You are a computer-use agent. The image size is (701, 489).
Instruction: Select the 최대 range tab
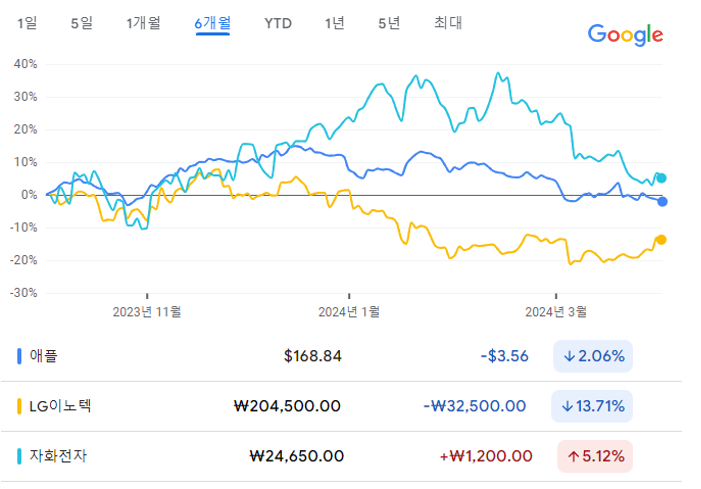(x=448, y=23)
